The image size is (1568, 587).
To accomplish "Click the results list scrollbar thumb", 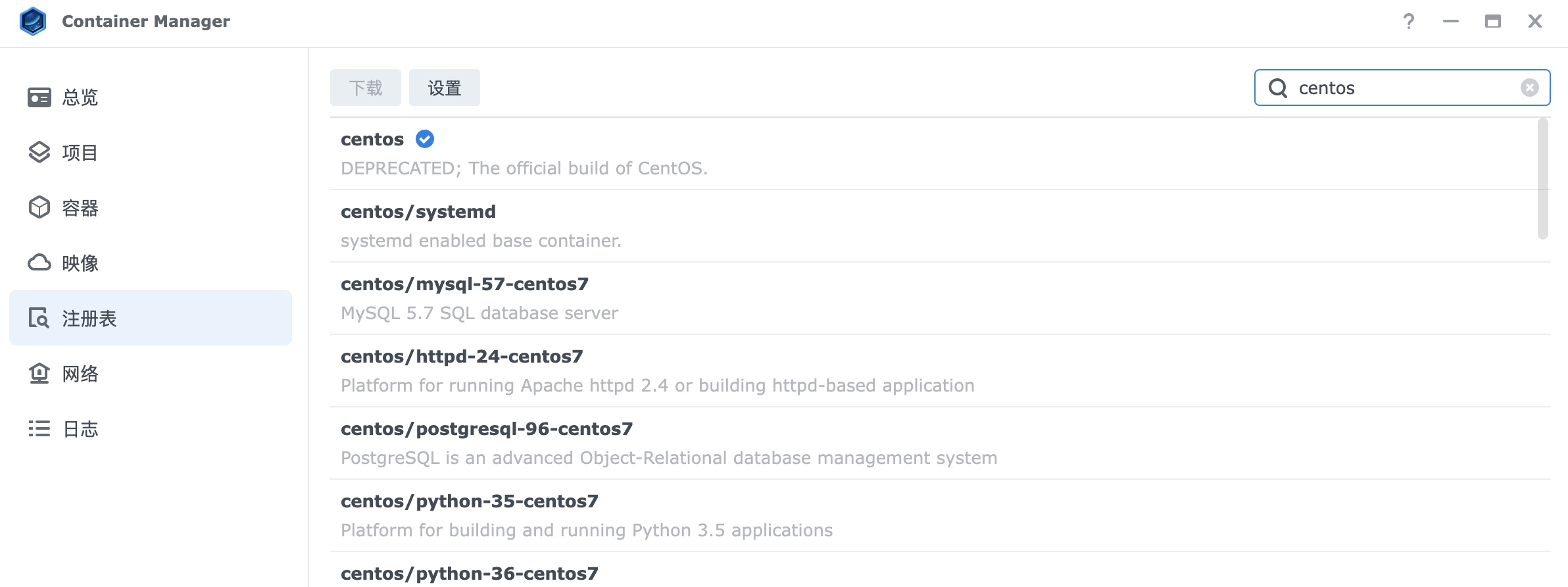I will (1543, 179).
